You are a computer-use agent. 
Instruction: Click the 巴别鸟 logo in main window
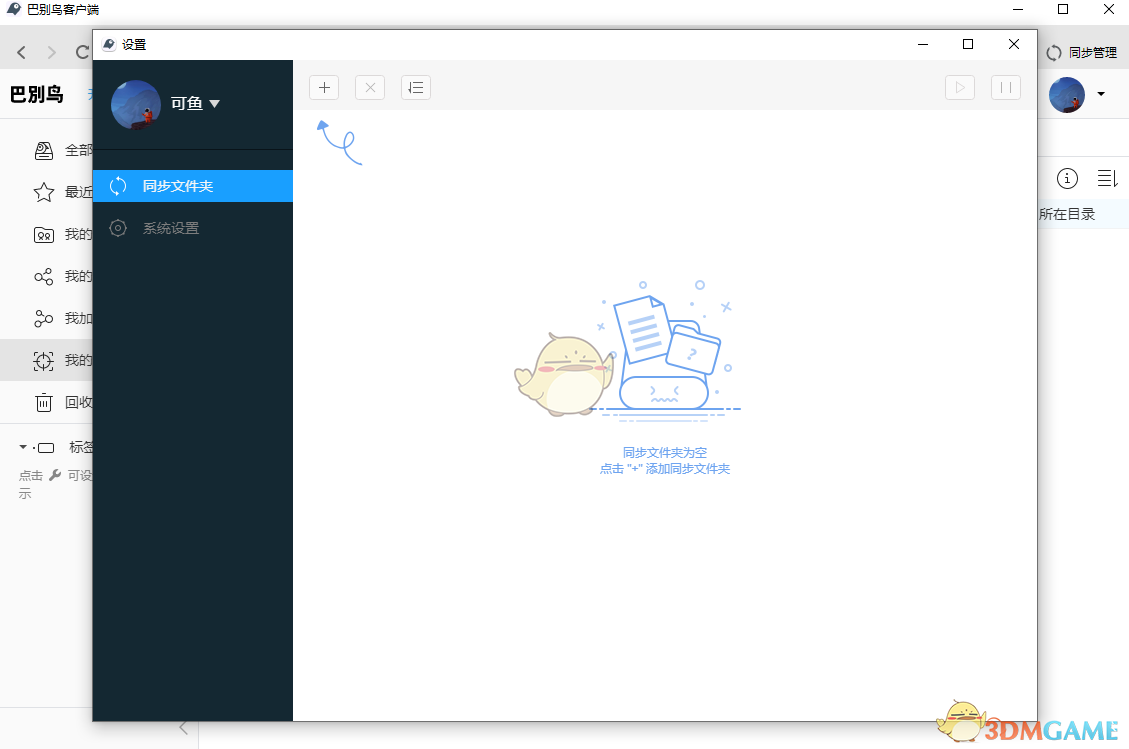coord(37,94)
